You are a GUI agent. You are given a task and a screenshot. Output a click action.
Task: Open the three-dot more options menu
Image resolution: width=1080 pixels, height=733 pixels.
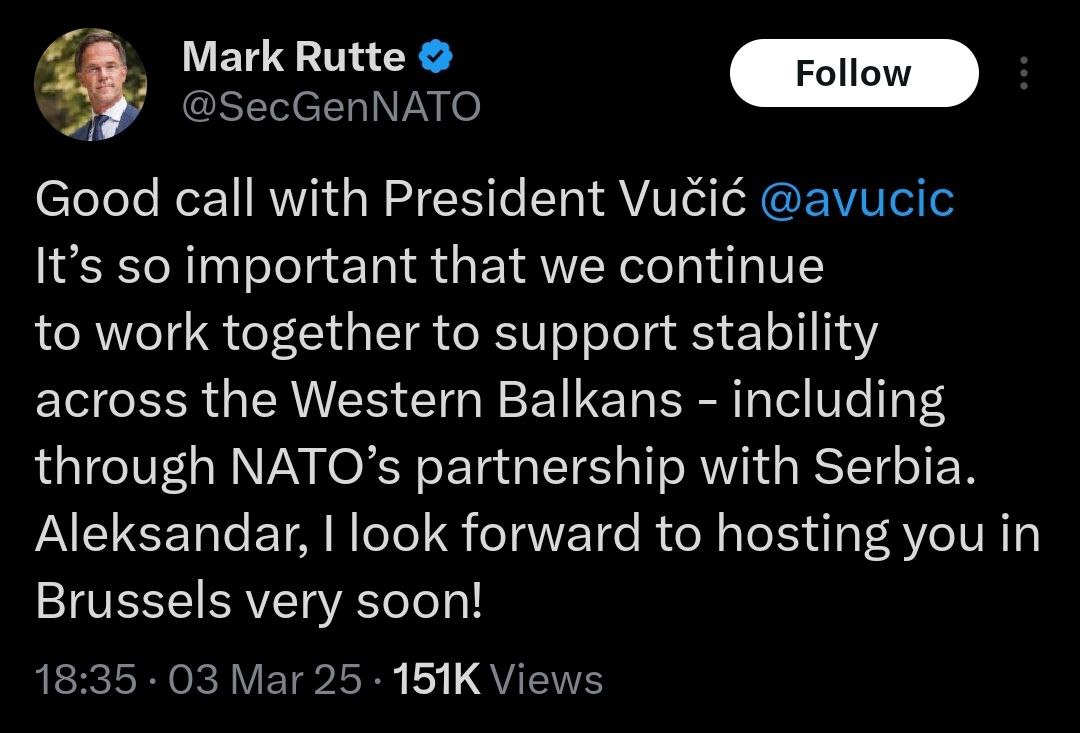coord(1023,73)
